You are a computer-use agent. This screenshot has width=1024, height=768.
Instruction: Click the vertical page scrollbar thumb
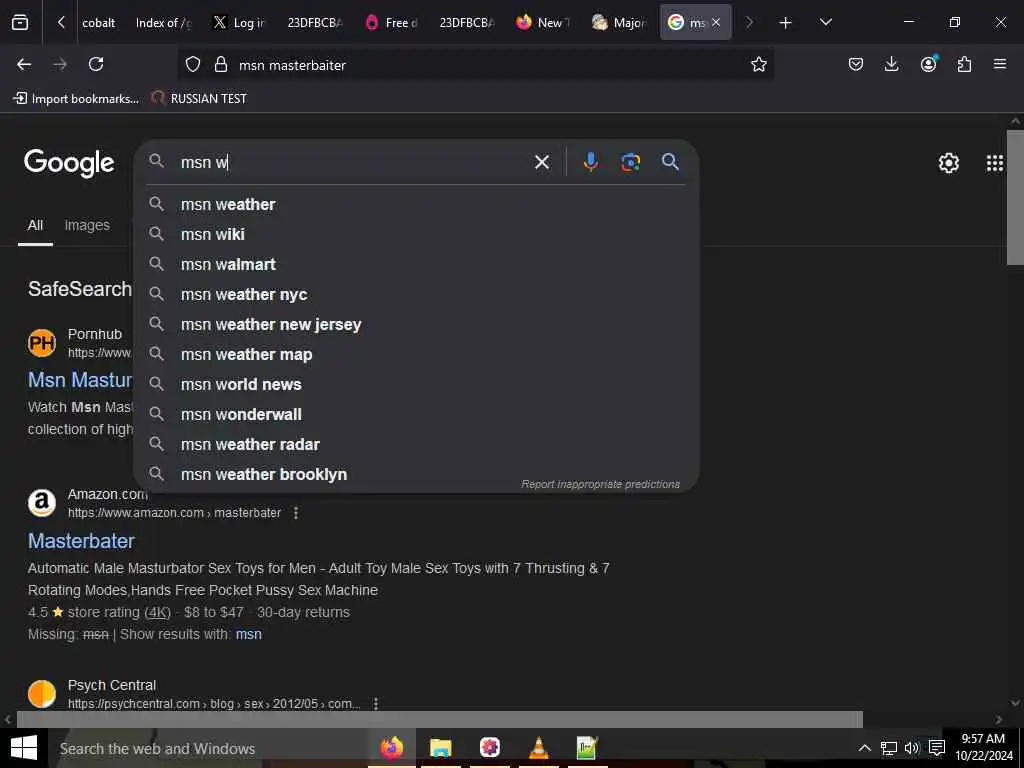click(x=1015, y=197)
